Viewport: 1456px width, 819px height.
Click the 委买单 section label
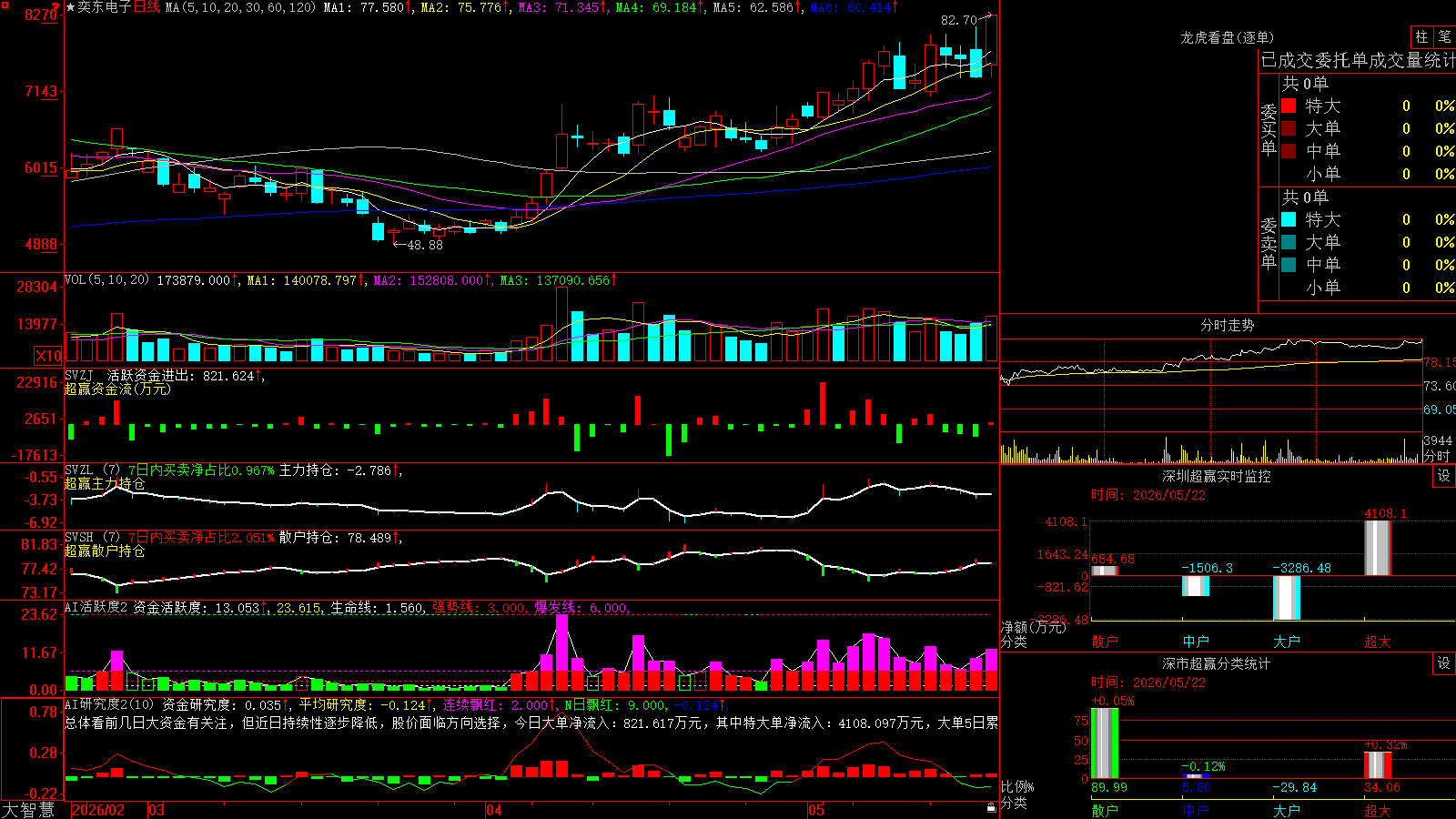point(1269,129)
